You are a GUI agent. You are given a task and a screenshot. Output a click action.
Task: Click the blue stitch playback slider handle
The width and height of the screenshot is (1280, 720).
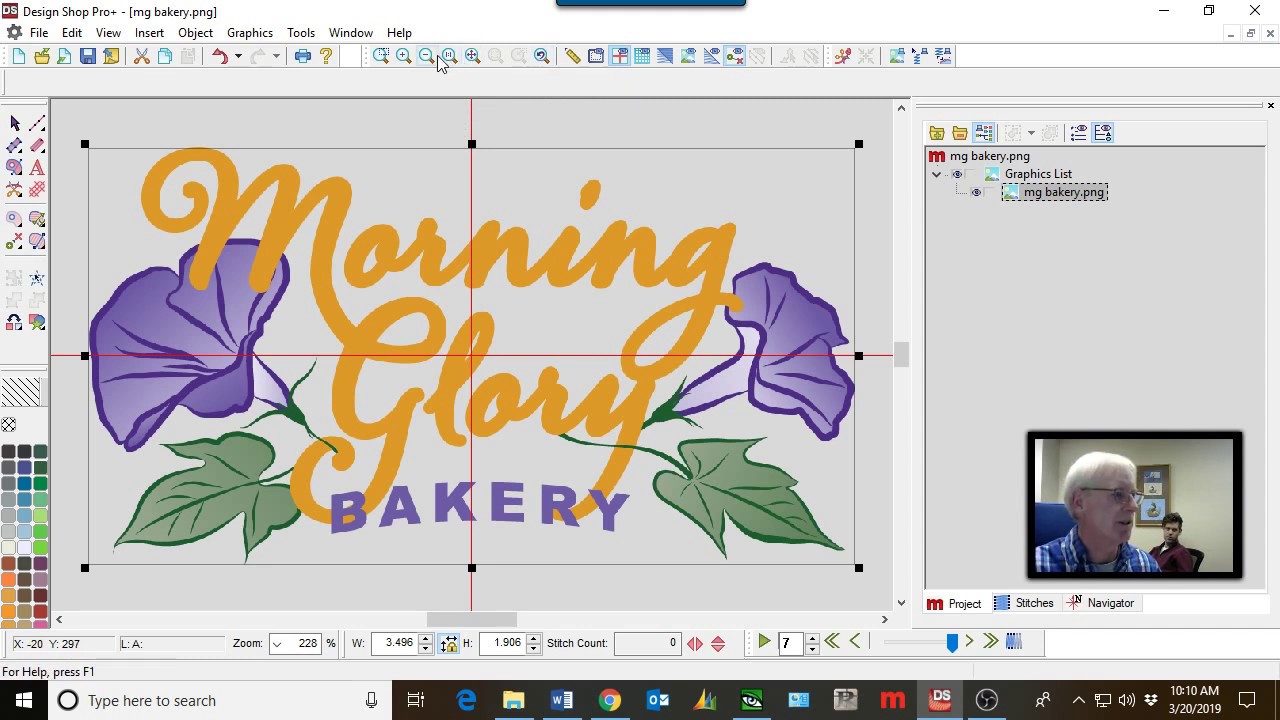click(952, 643)
